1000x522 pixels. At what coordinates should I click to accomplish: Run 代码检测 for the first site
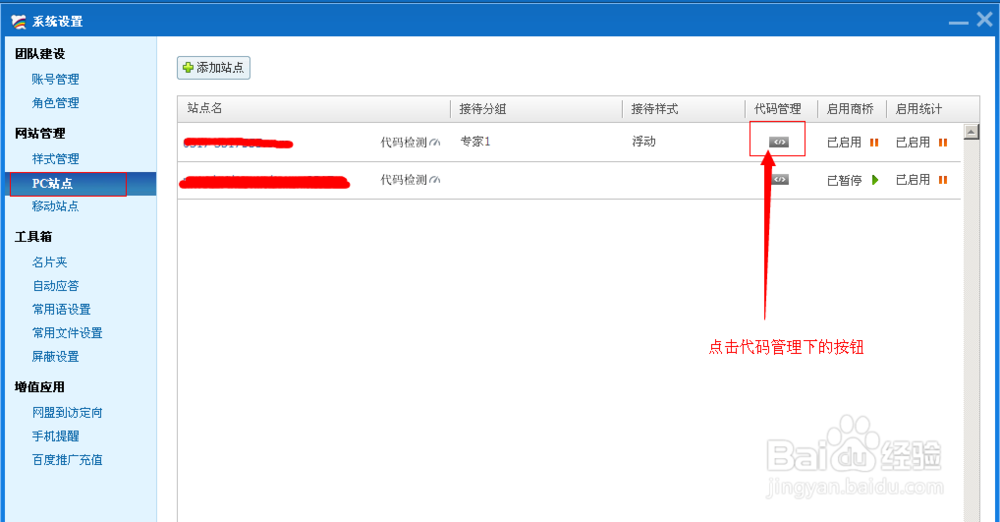[x=410, y=142]
